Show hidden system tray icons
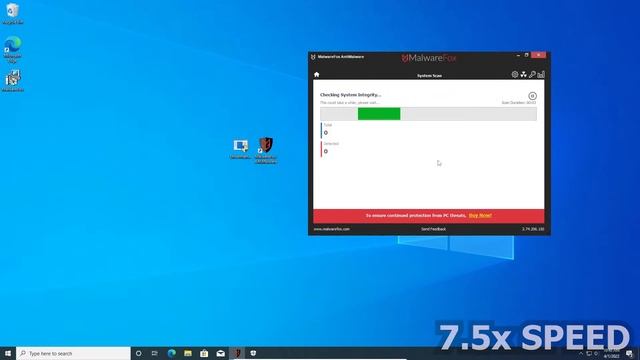 pos(581,353)
